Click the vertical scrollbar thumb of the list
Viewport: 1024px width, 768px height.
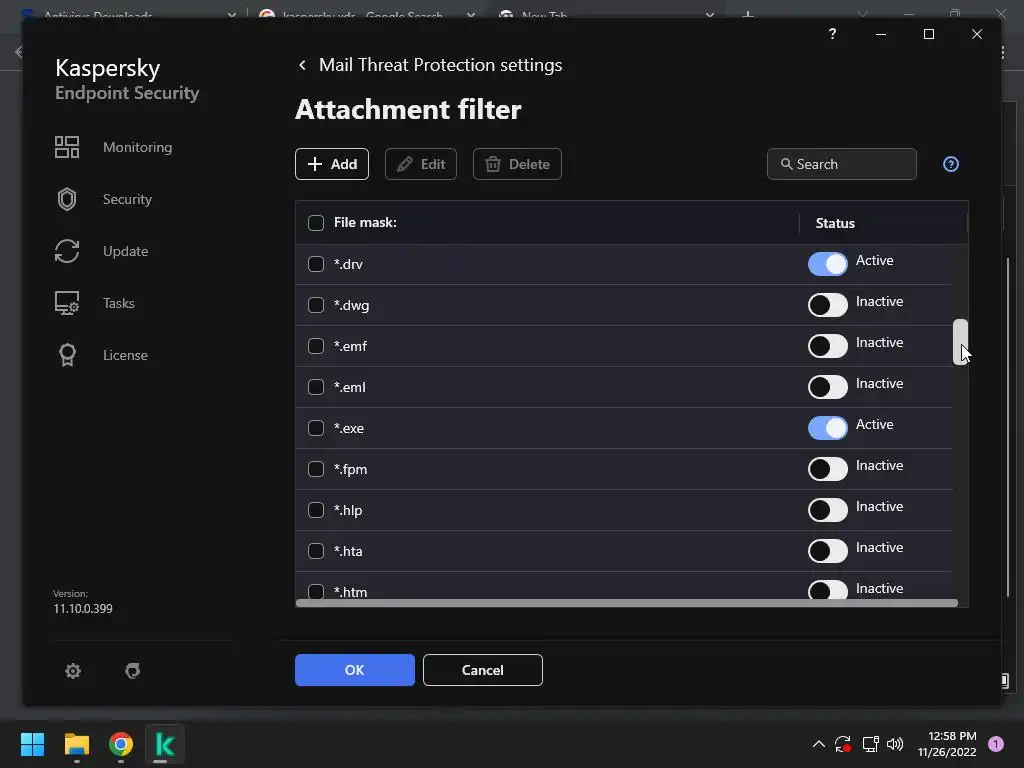960,342
